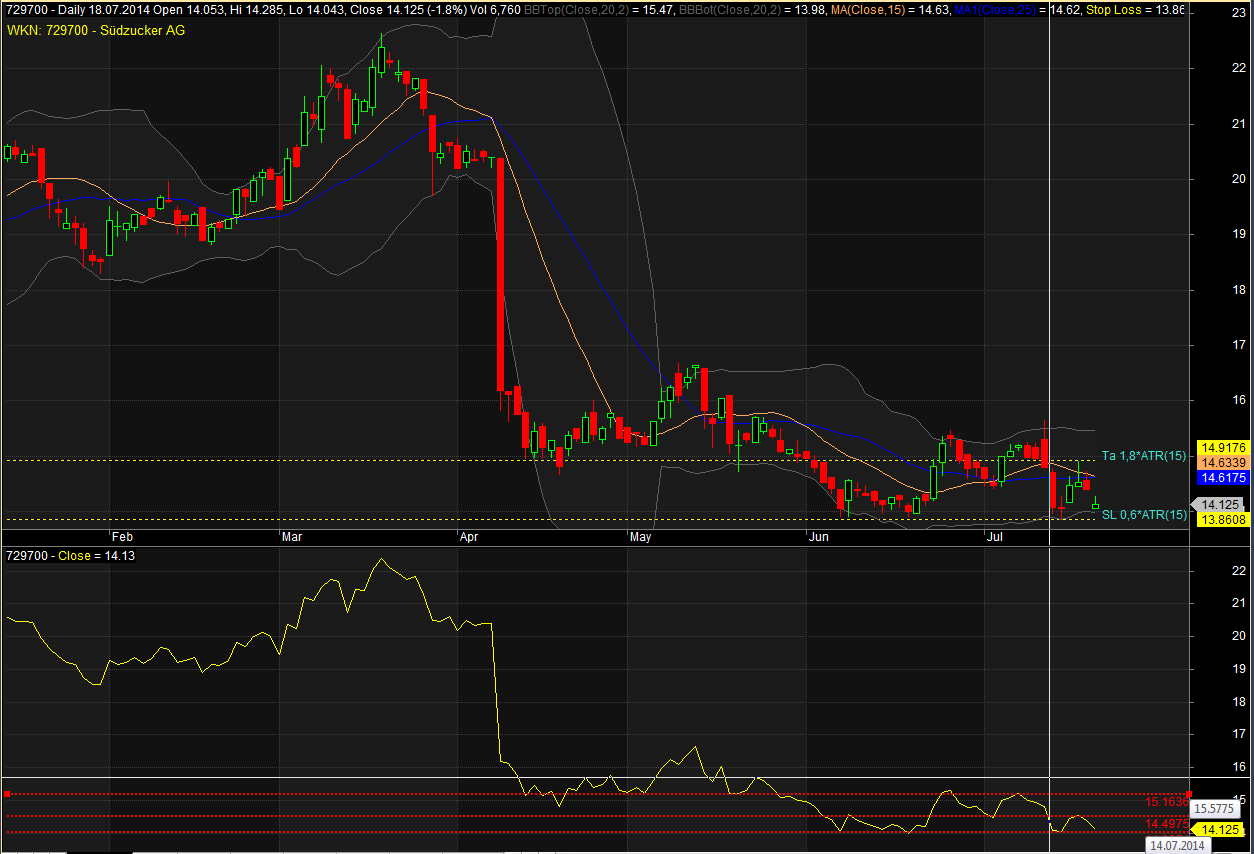Click the yellow 13.8608 stop loss label
Image resolution: width=1254 pixels, height=854 pixels.
(1223, 520)
